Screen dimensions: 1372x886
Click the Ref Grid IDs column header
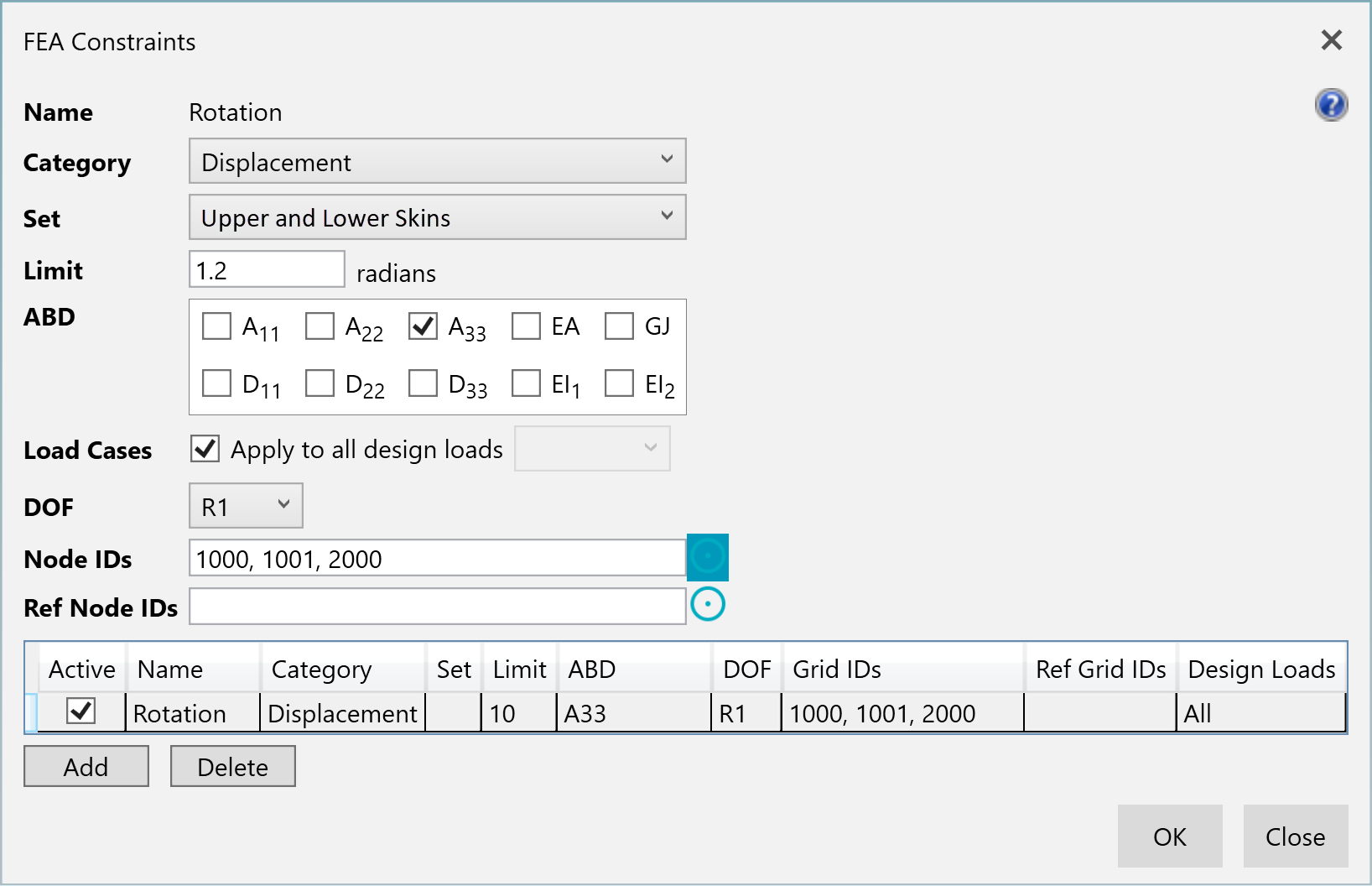pyautogui.click(x=1101, y=669)
